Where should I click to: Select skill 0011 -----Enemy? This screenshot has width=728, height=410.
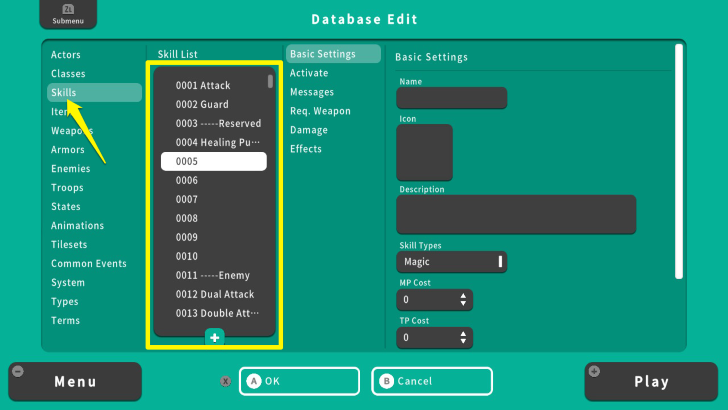point(214,275)
